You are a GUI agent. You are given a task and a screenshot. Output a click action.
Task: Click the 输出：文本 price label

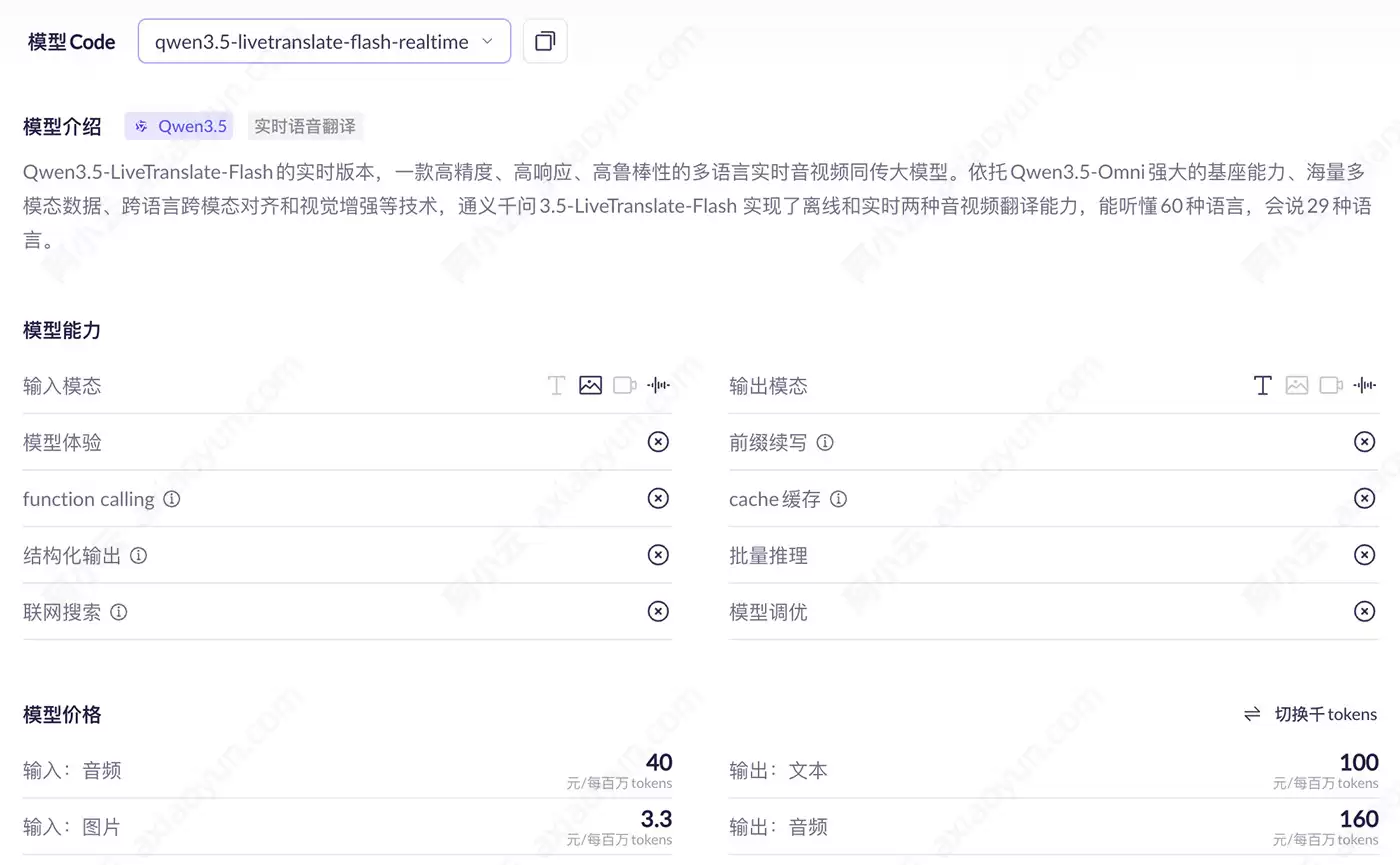coord(778,770)
